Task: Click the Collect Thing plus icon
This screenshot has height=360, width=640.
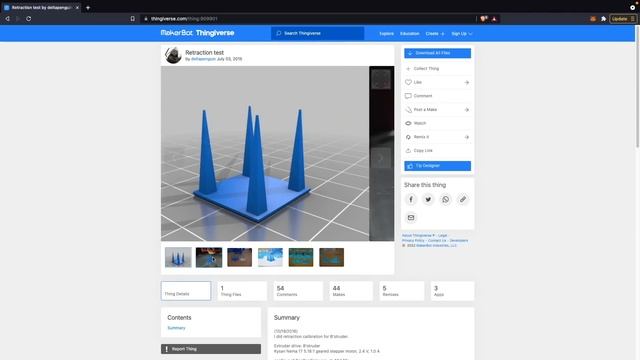Action: coord(408,69)
